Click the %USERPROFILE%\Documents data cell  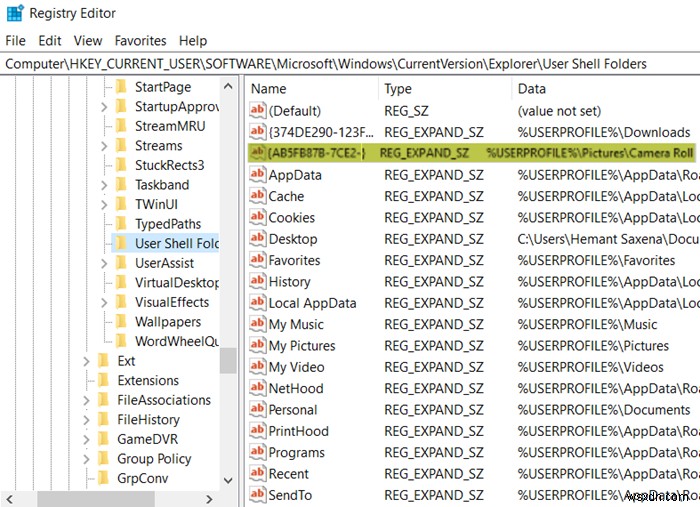coord(604,410)
